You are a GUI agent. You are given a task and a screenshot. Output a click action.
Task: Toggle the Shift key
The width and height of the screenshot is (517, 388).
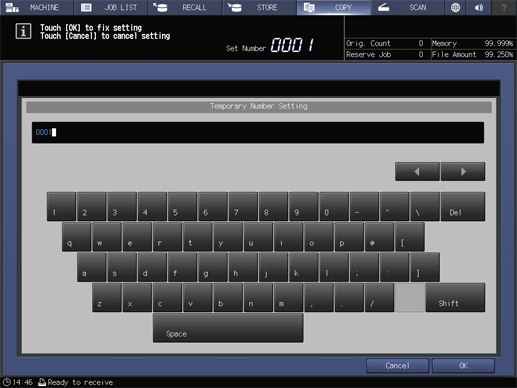click(455, 298)
